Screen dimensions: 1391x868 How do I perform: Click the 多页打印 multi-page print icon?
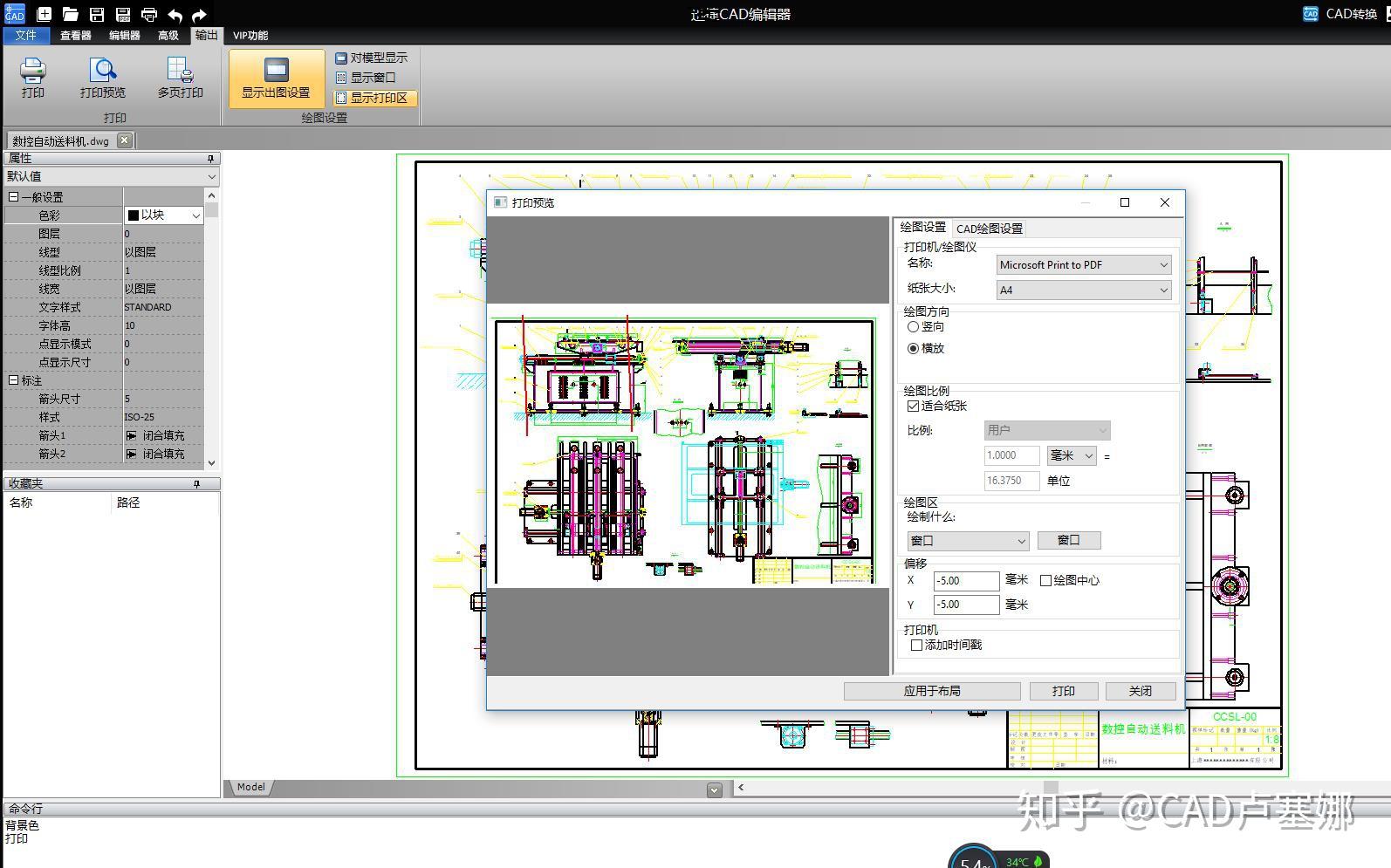[x=181, y=78]
